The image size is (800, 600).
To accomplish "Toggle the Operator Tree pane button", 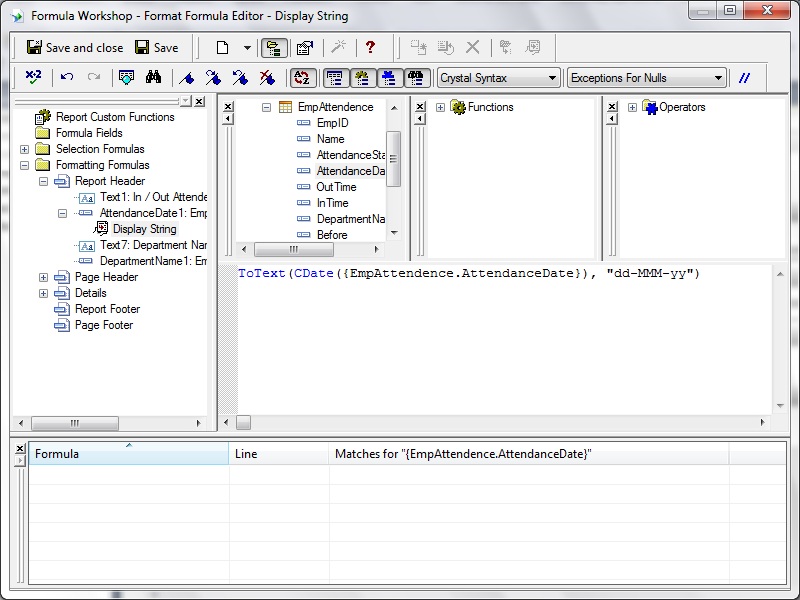I will 390,78.
